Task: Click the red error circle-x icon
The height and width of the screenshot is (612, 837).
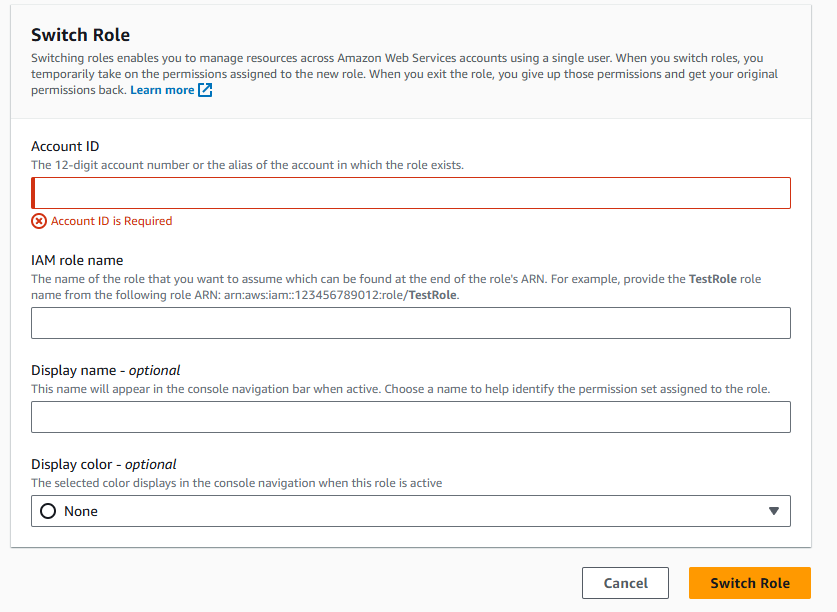Action: [x=38, y=221]
